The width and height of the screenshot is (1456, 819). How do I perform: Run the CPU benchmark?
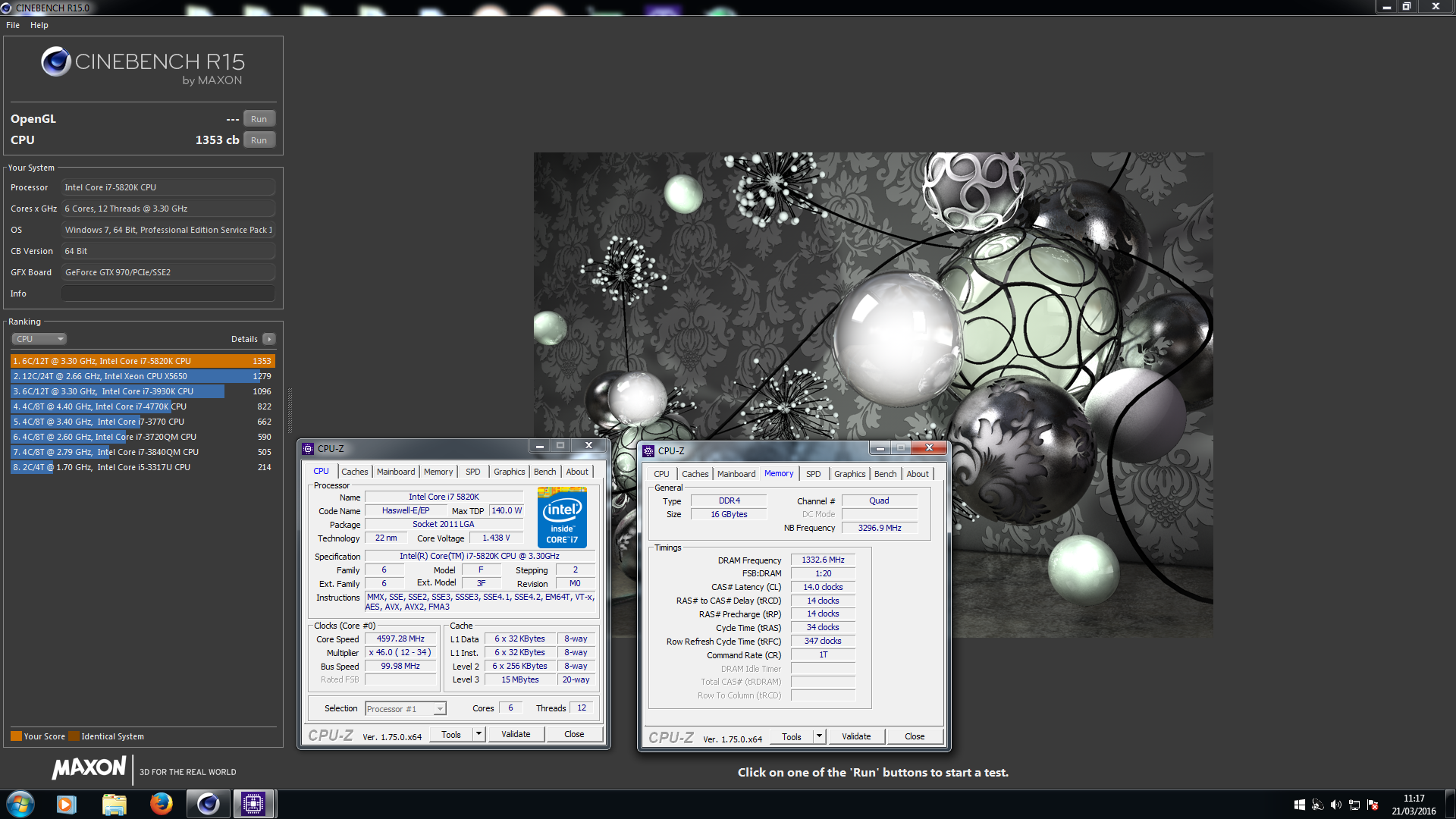(259, 140)
